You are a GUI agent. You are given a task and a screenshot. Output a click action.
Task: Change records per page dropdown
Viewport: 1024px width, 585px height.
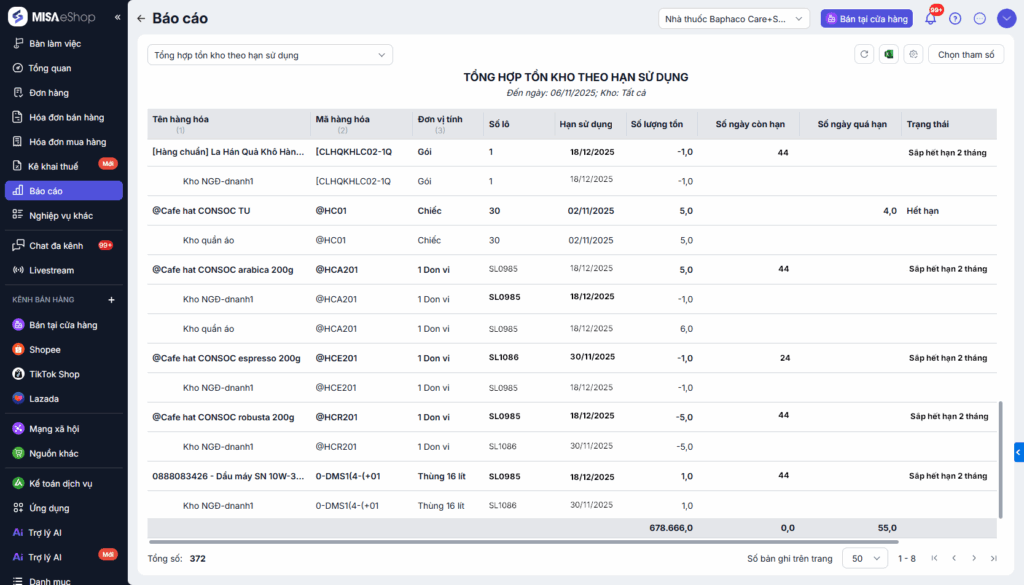[x=864, y=558]
